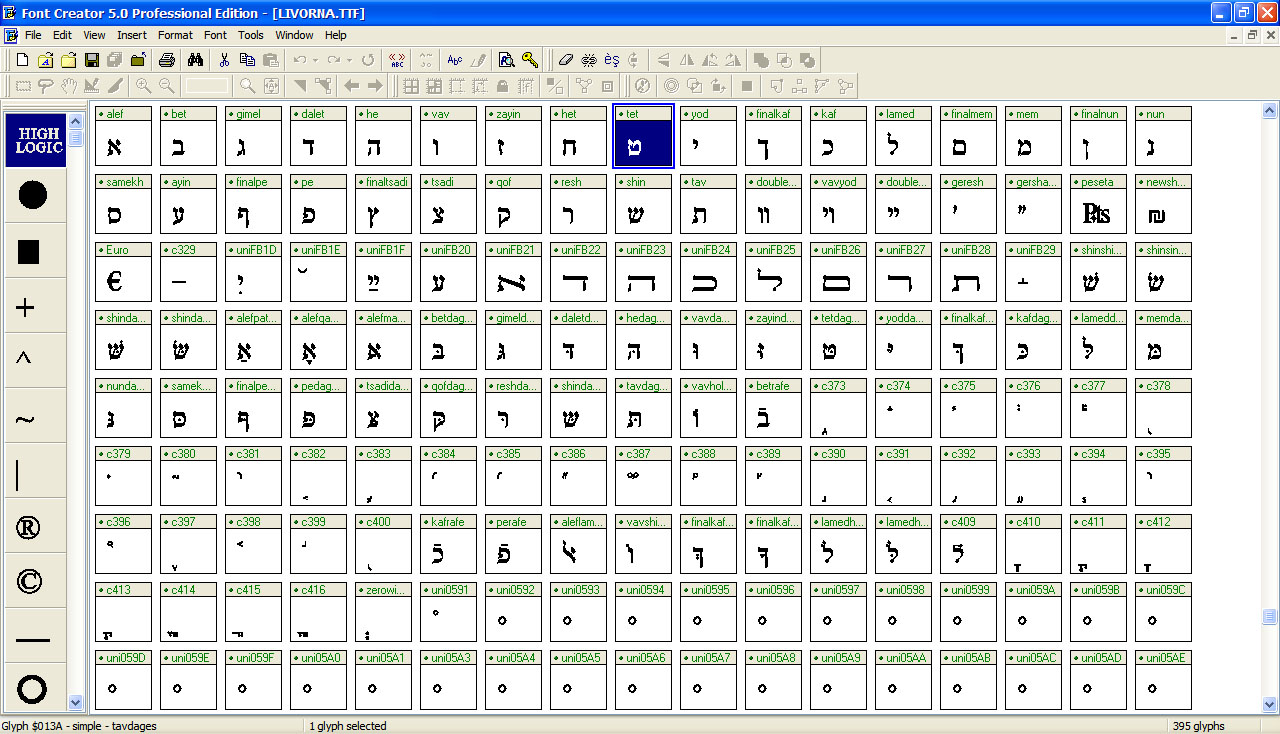Pick the filled circle sample in left panel
Image resolution: width=1280 pixels, height=734 pixels.
33,195
